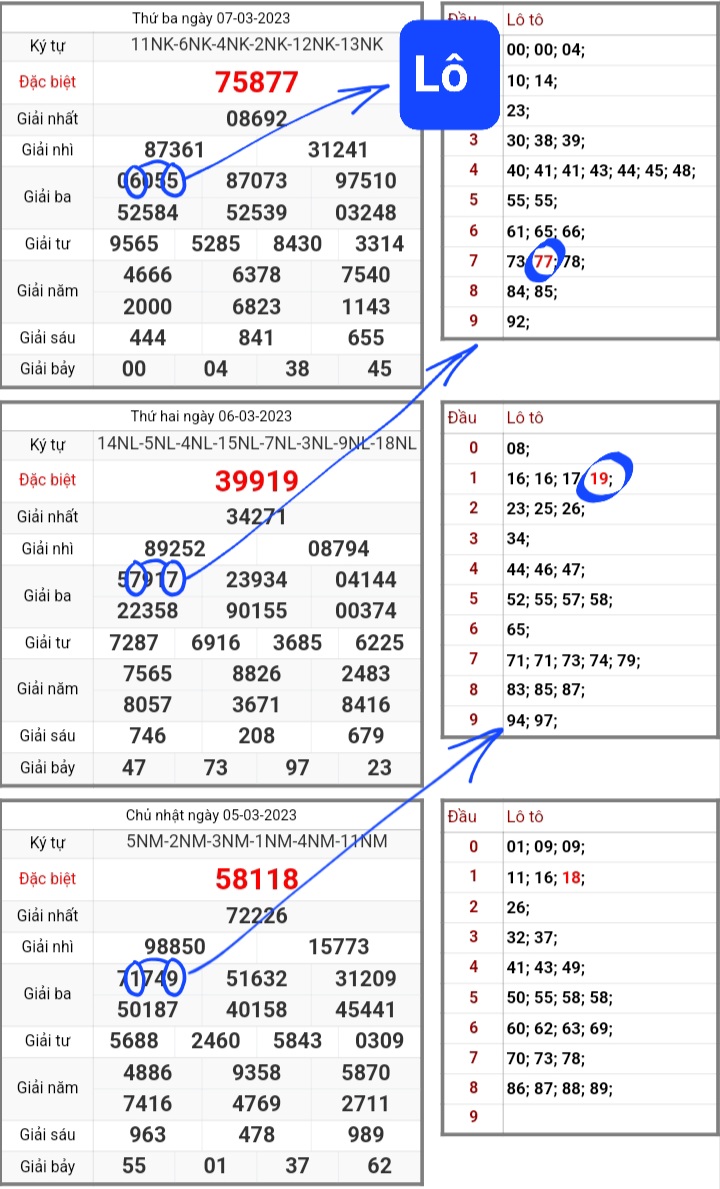The width and height of the screenshot is (720, 1189).
Task: Click fifth prize number 2711
Action: 366,1103
